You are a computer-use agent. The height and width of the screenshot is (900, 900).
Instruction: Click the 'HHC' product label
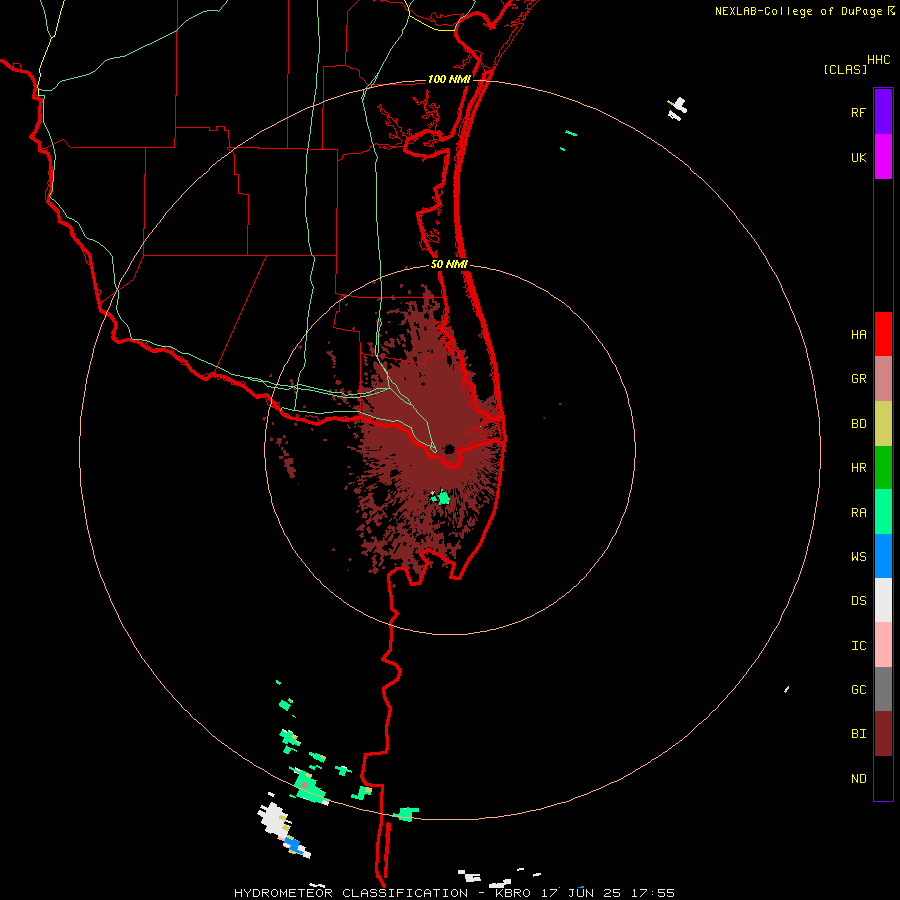click(879, 60)
